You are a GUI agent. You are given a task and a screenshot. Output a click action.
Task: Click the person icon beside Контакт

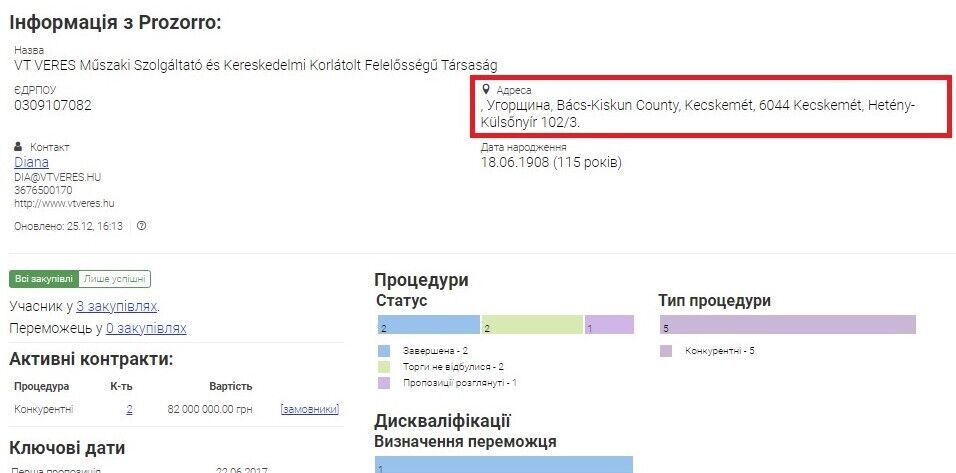click(x=18, y=147)
